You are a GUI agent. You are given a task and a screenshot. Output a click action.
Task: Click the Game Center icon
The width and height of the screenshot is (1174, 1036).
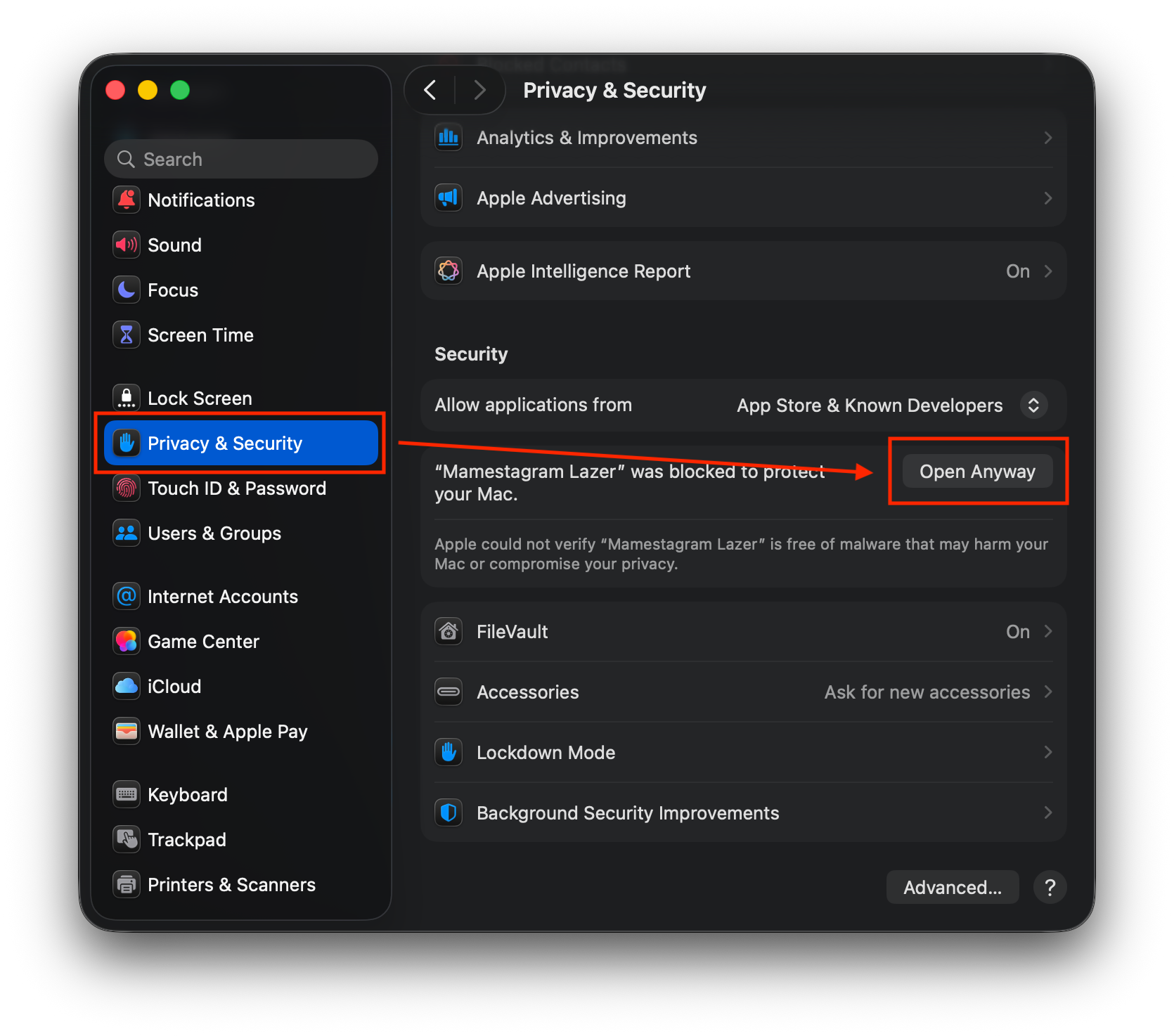tap(127, 642)
